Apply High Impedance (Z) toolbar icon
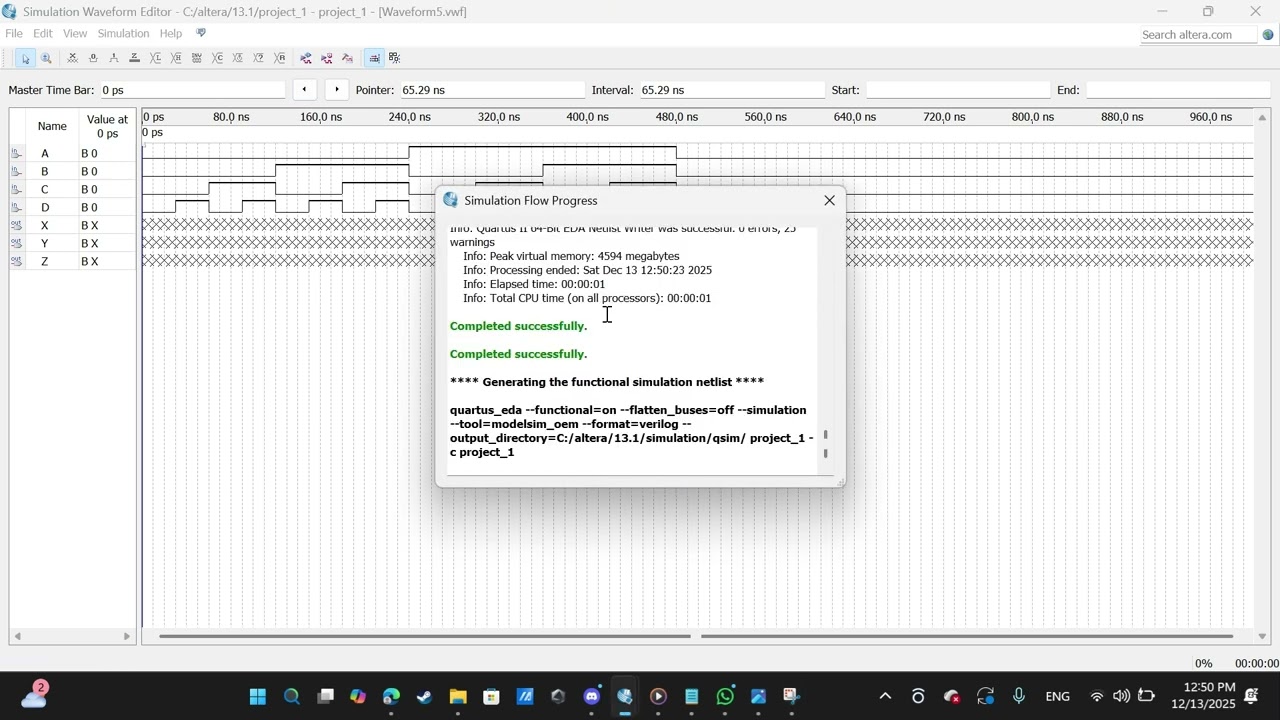Viewport: 1280px width, 720px height. tap(135, 58)
